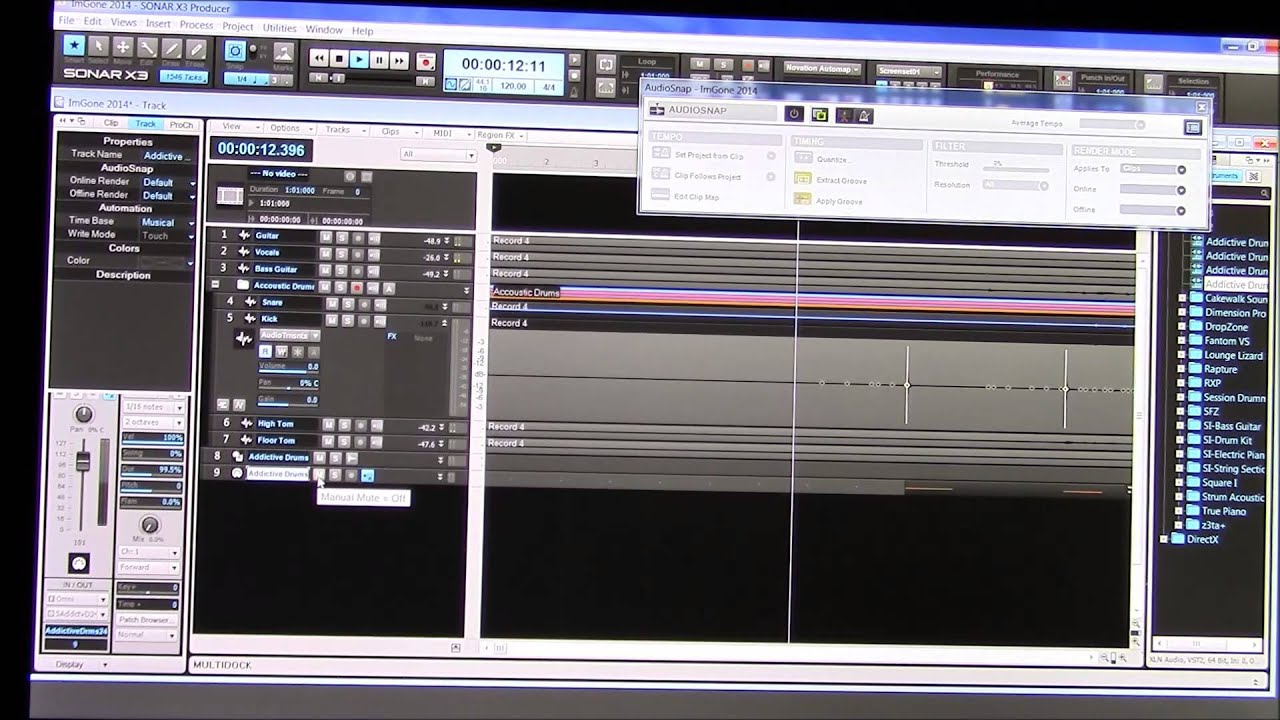Collapse the Accoustic Drums track folder
1280x720 pixels.
tap(215, 285)
